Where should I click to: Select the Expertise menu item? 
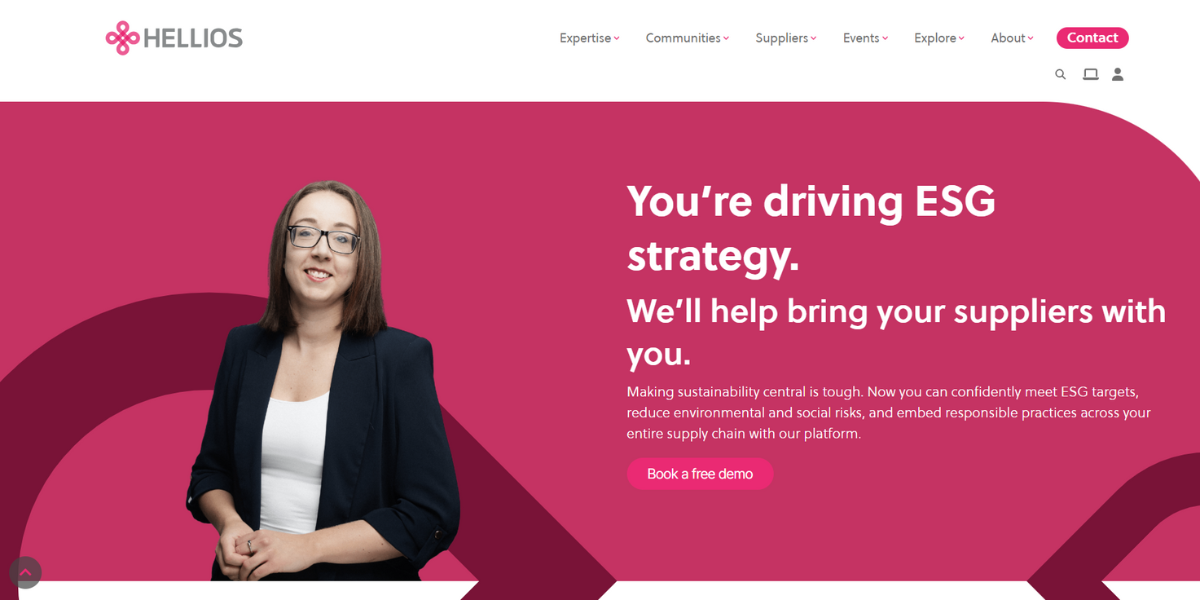pos(585,38)
